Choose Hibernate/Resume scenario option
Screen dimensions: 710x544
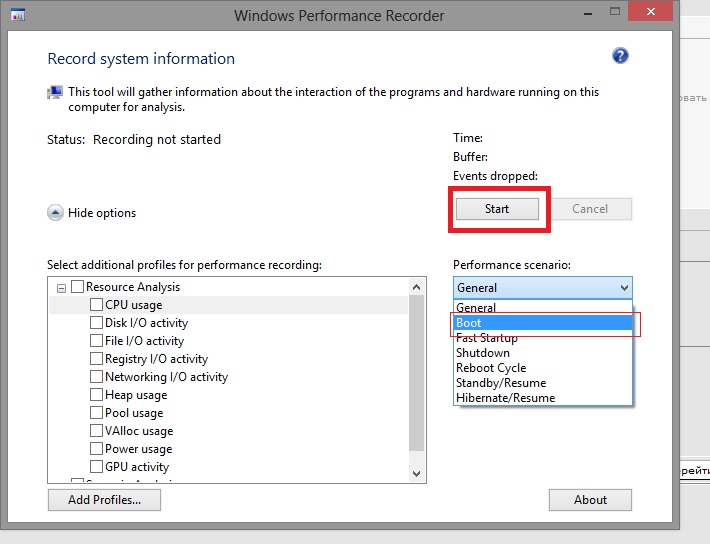click(x=542, y=398)
